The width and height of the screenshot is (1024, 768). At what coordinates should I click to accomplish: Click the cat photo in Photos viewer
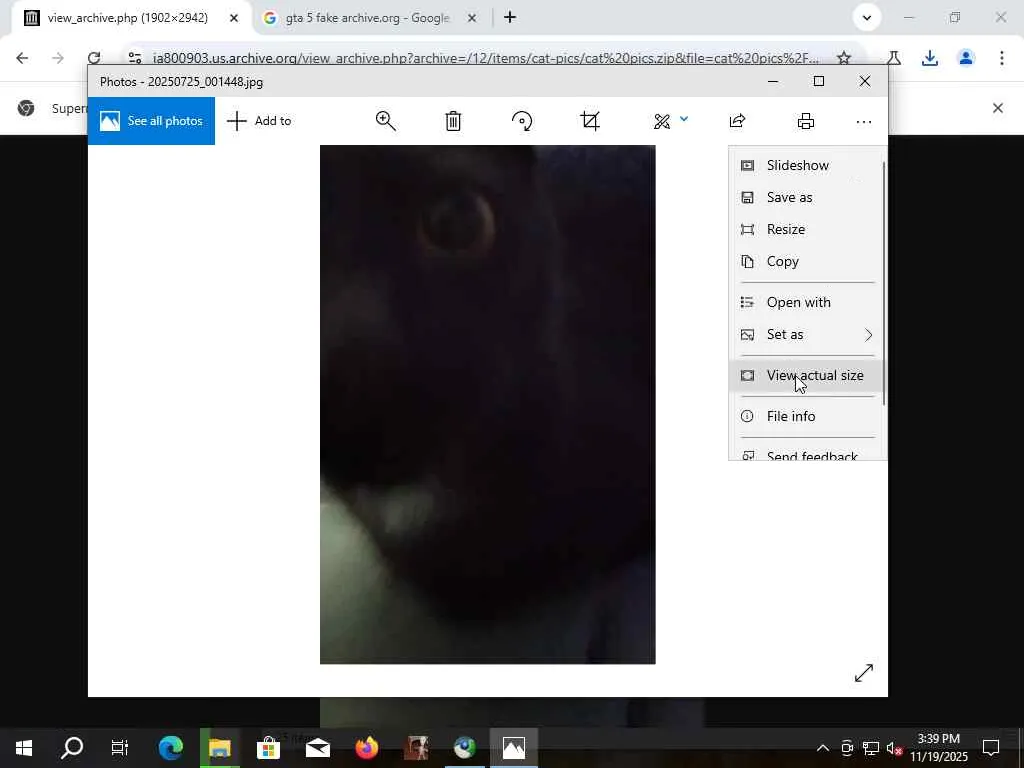[x=487, y=404]
